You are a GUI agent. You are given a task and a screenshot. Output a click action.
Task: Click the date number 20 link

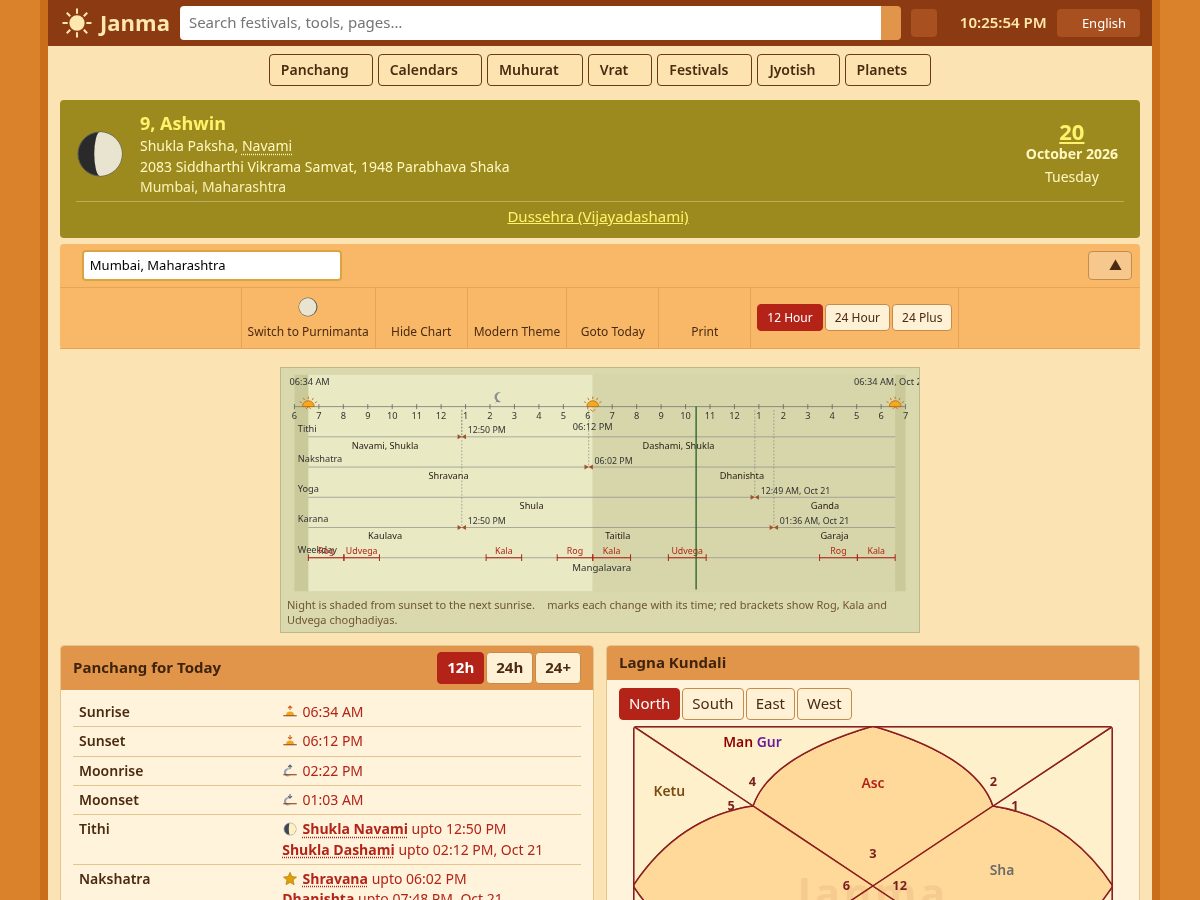(1072, 132)
